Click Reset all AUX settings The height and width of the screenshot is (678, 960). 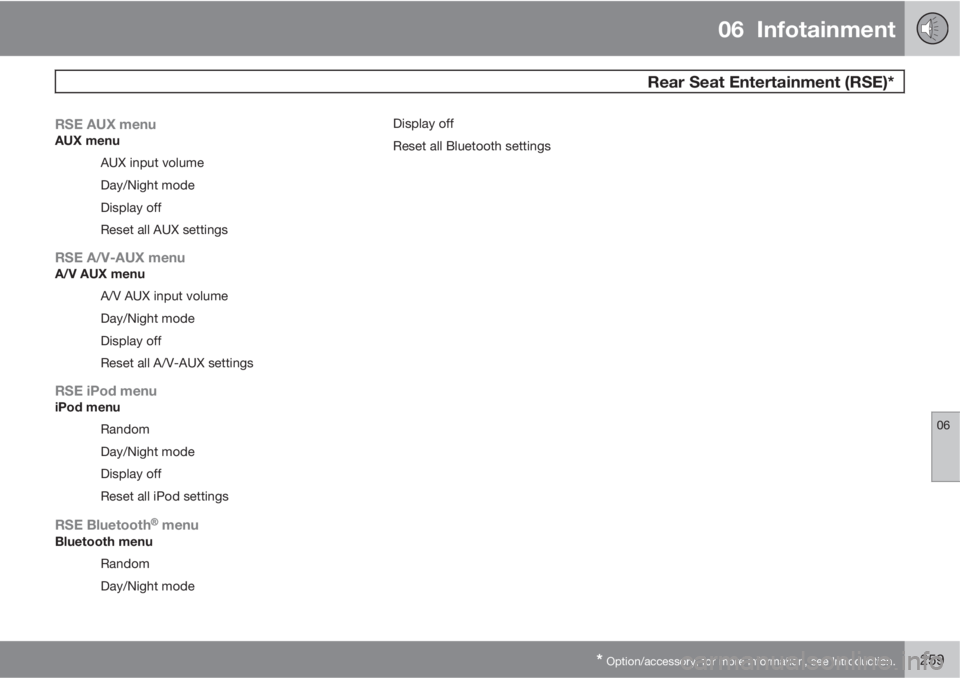coord(164,230)
